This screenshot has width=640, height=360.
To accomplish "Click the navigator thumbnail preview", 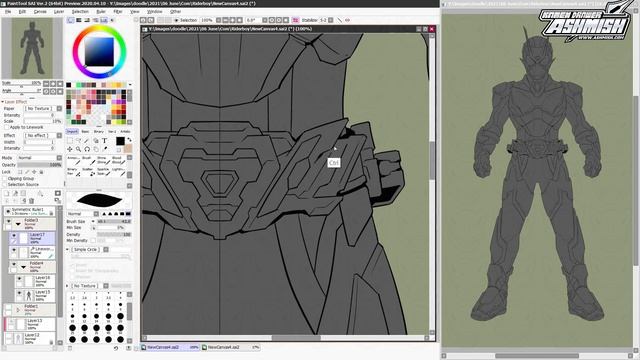I will click(32, 47).
